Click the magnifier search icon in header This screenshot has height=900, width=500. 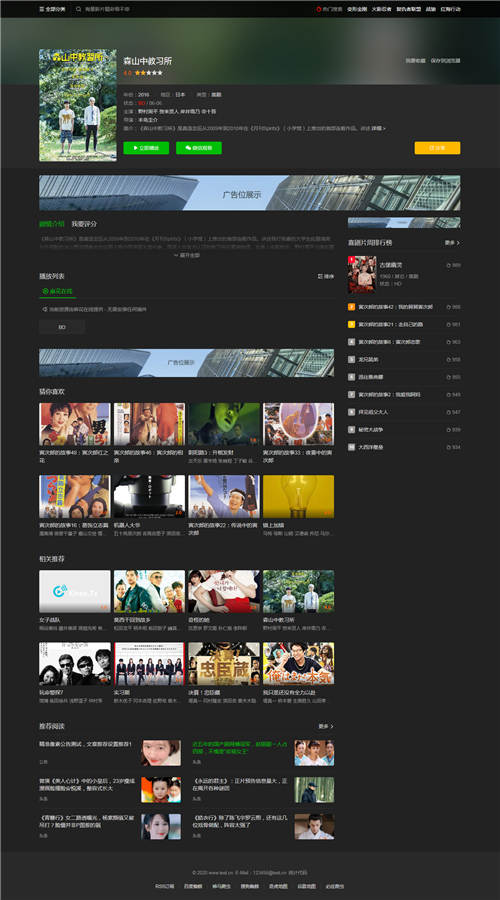79,9
